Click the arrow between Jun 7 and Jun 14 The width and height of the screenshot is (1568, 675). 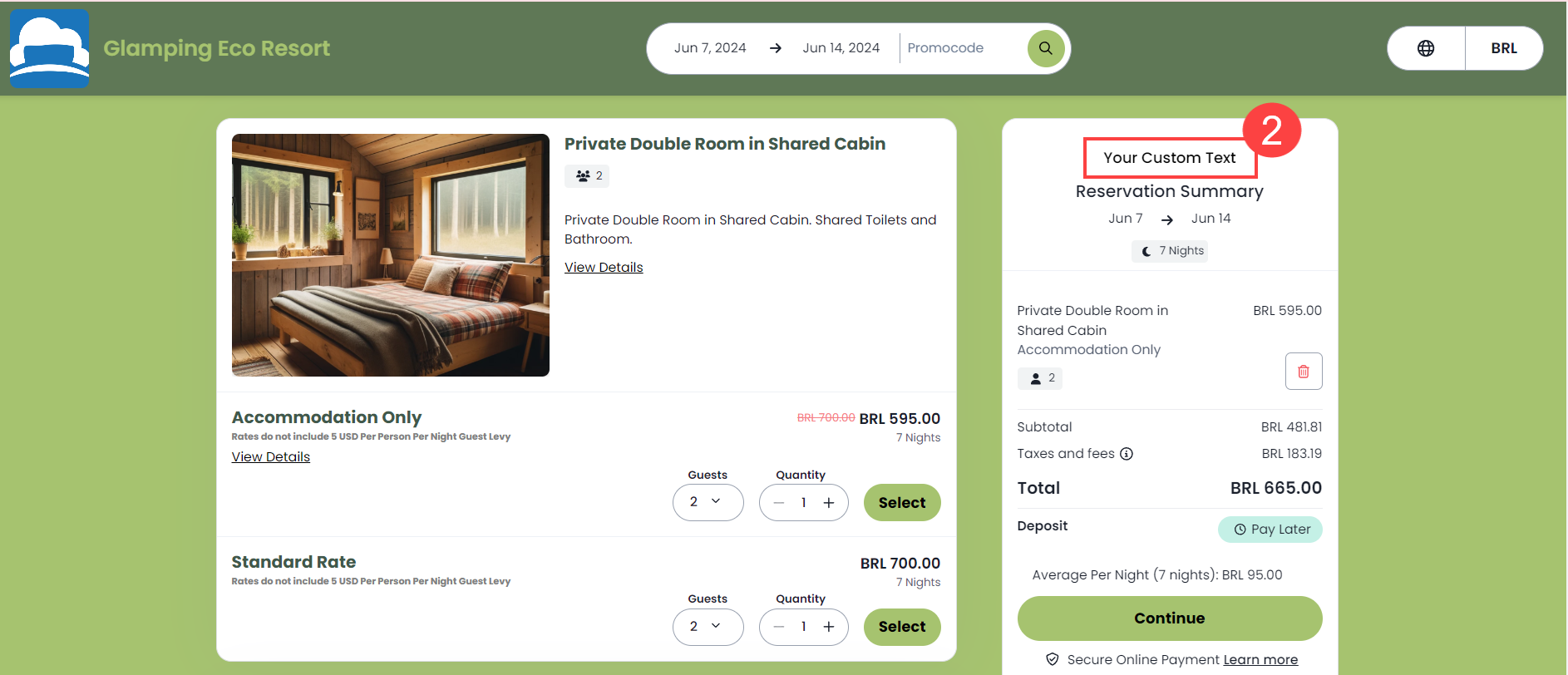(x=1167, y=219)
